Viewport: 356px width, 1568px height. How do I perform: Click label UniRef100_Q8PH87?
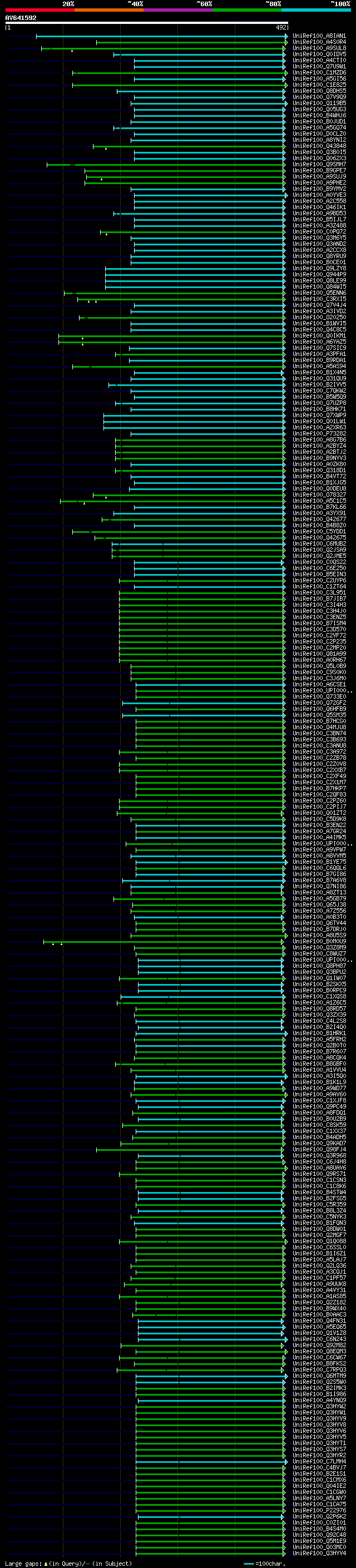point(319,966)
